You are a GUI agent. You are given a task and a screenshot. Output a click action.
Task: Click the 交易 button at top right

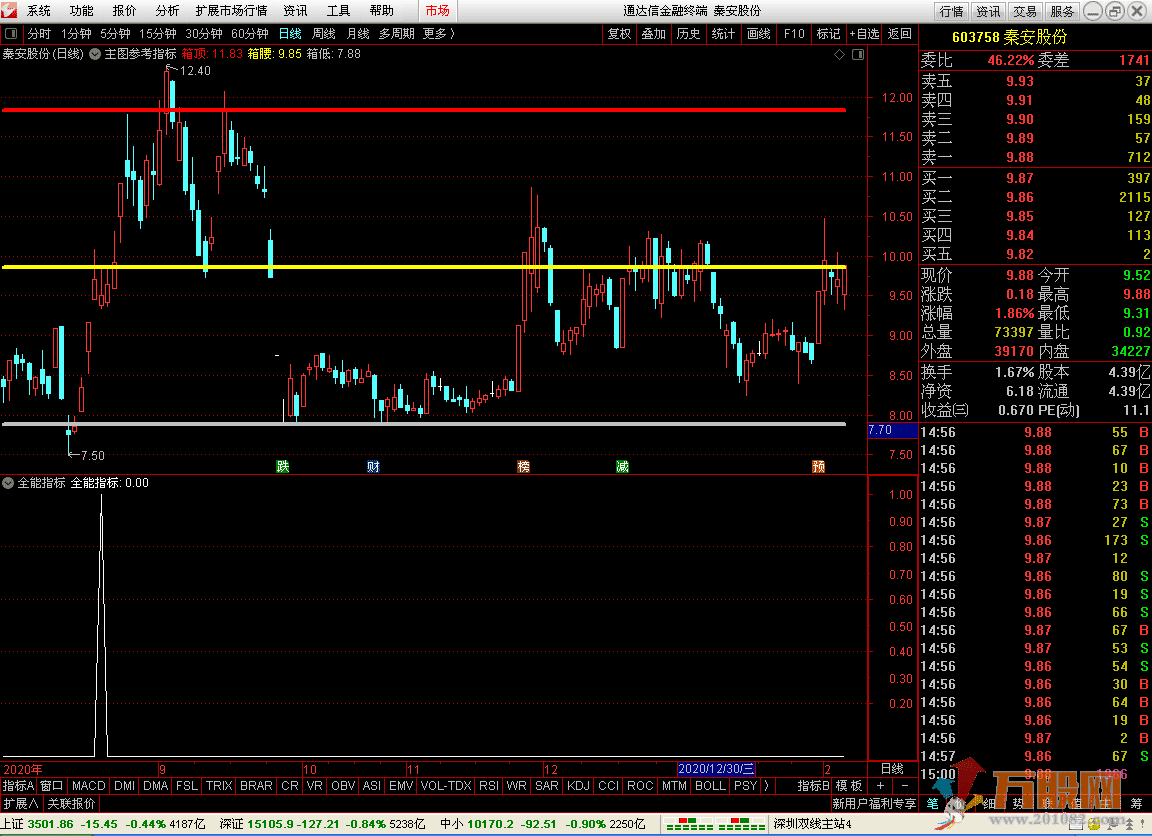[1025, 11]
